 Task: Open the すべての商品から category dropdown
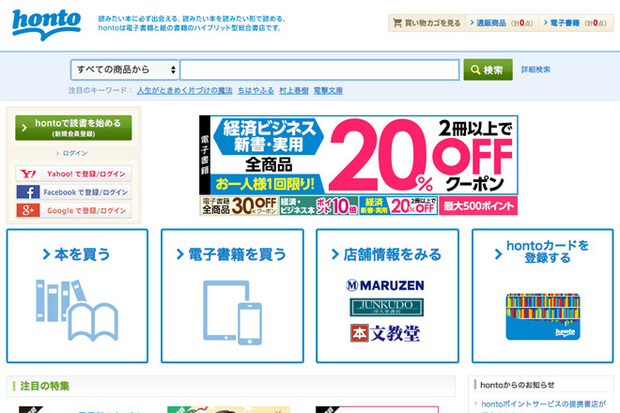pyautogui.click(x=125, y=70)
